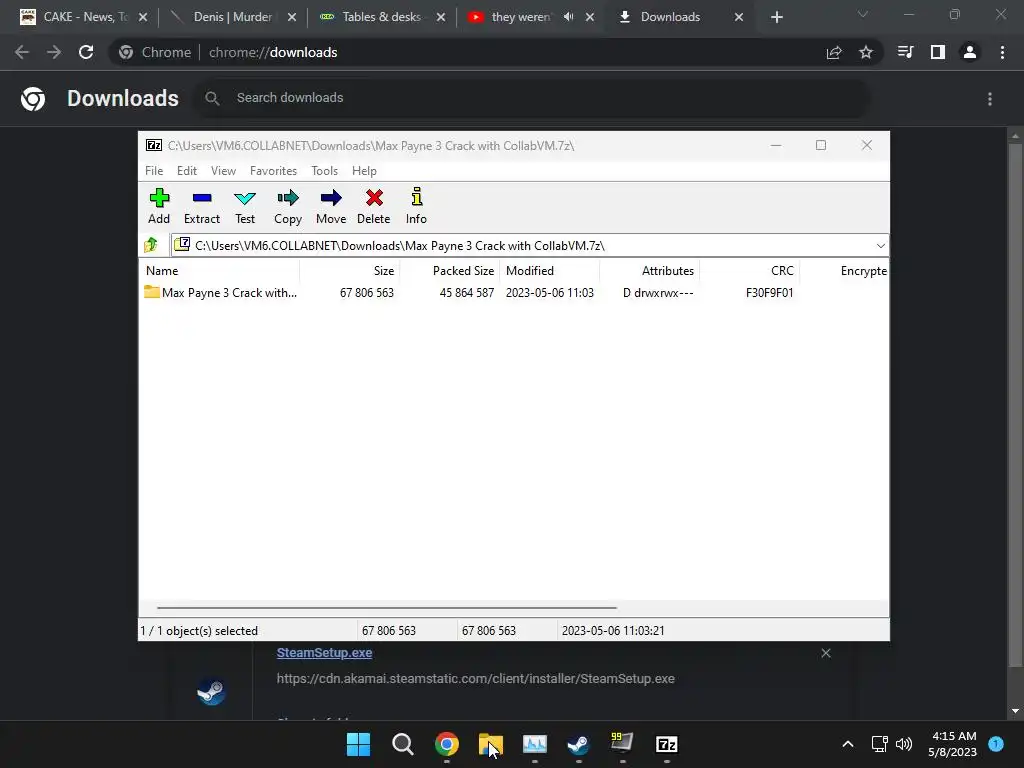Click the Chrome forward arrow

54,52
